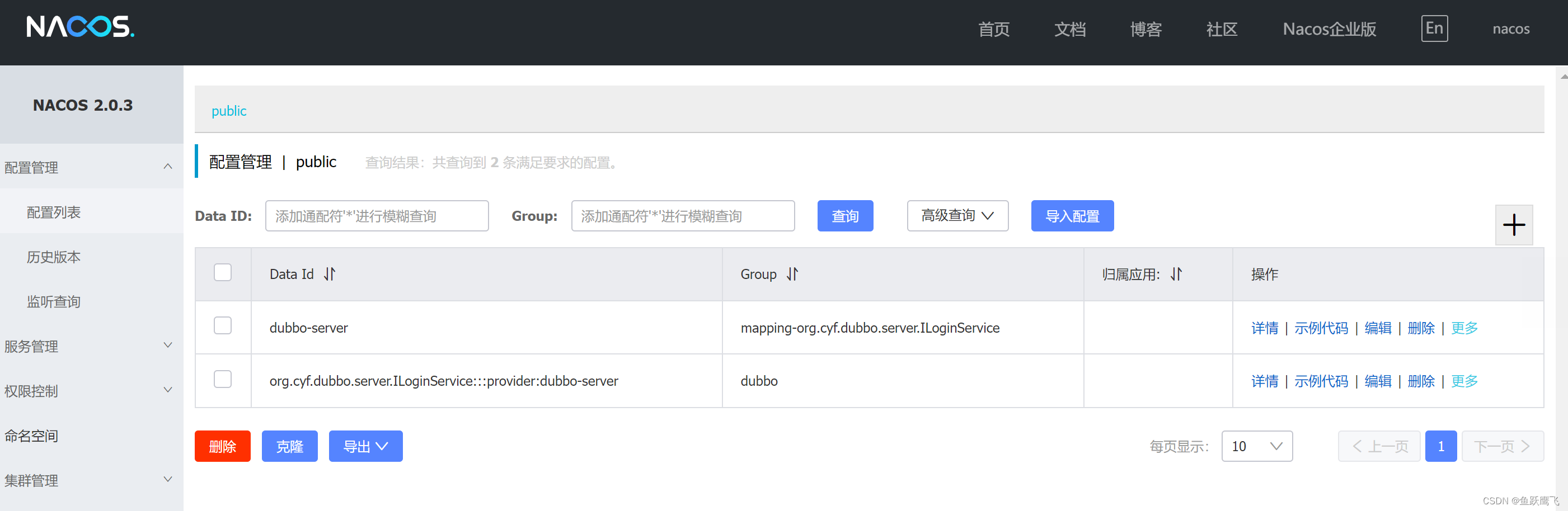The width and height of the screenshot is (1568, 511).
Task: Click the 下一页 pagination button
Action: (1503, 447)
